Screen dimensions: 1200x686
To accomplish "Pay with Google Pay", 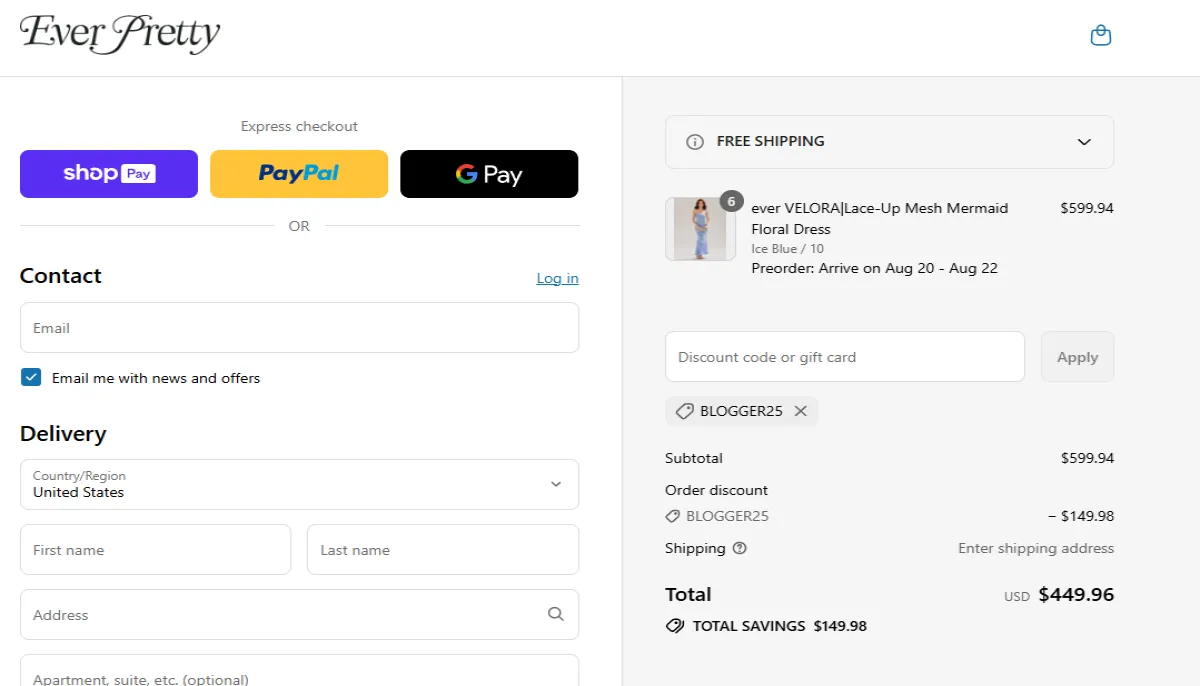I will pos(488,173).
